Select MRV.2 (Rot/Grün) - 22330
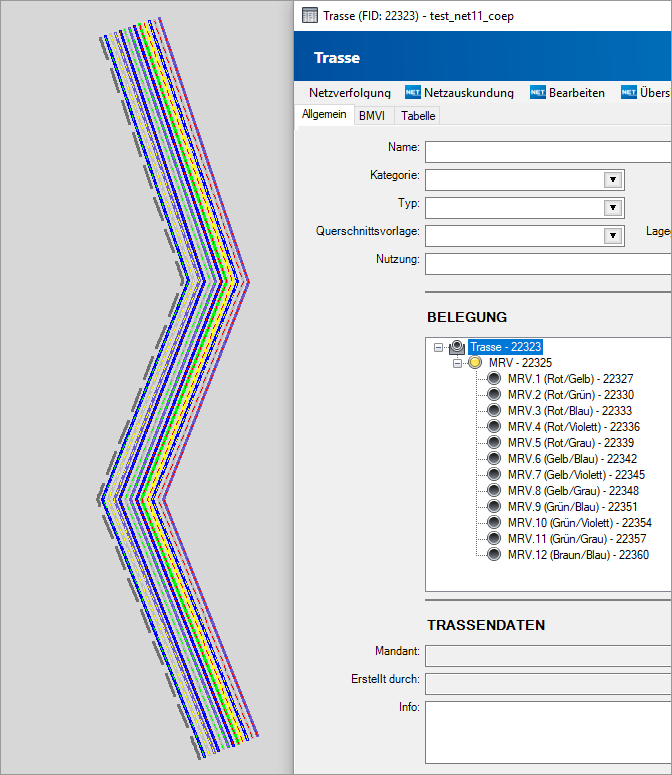The height and width of the screenshot is (775, 672). (571, 394)
